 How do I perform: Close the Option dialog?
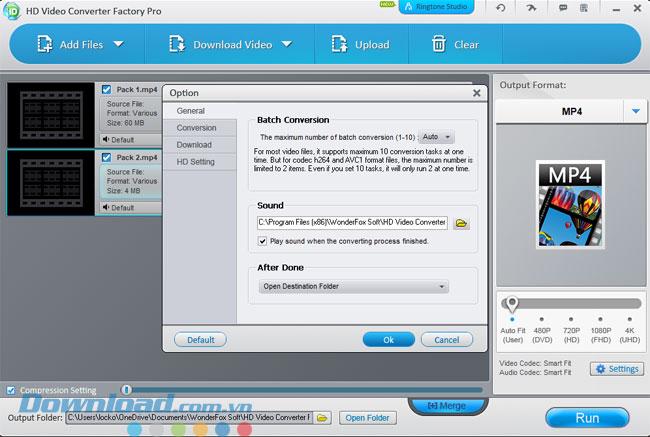point(476,93)
